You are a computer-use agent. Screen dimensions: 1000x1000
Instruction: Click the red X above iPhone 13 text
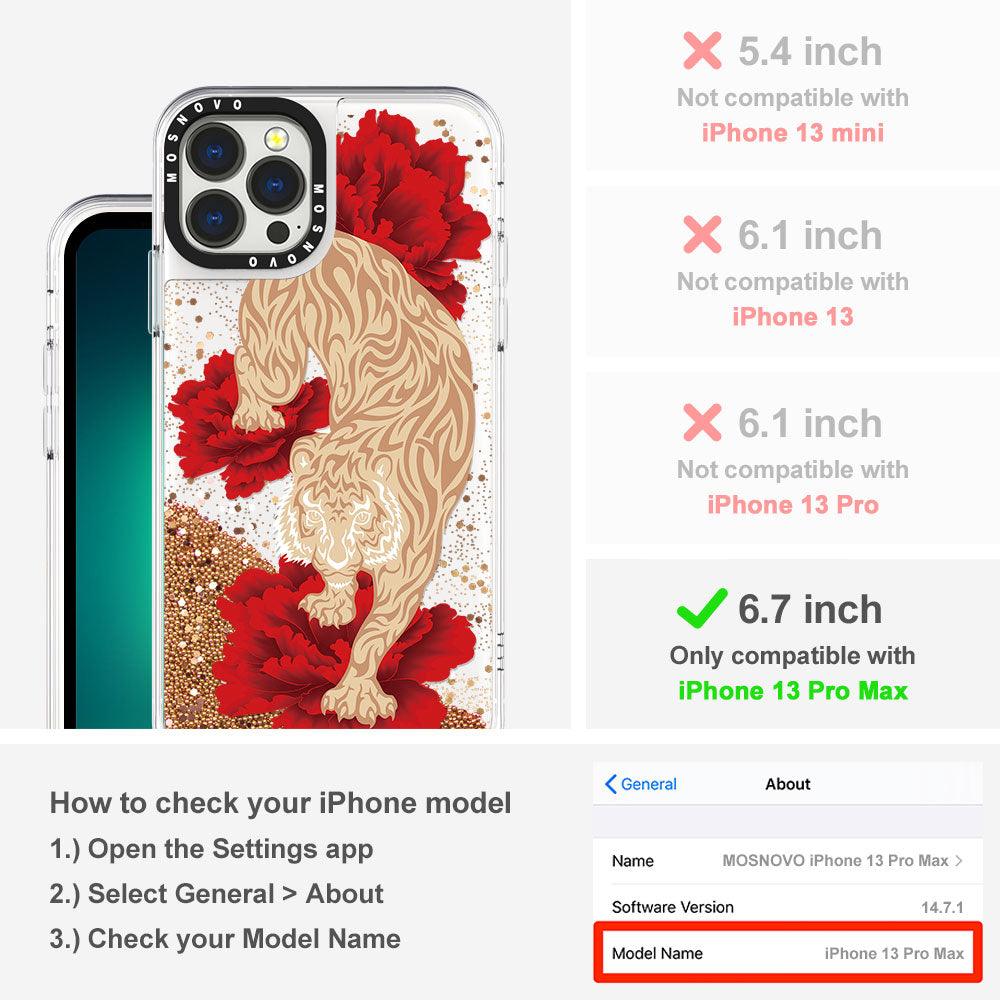702,234
